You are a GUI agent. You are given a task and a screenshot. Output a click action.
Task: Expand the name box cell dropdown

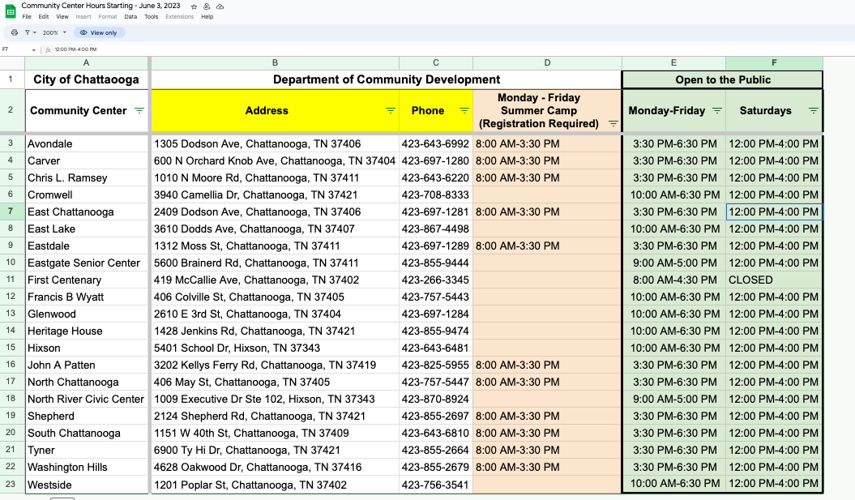[34, 49]
